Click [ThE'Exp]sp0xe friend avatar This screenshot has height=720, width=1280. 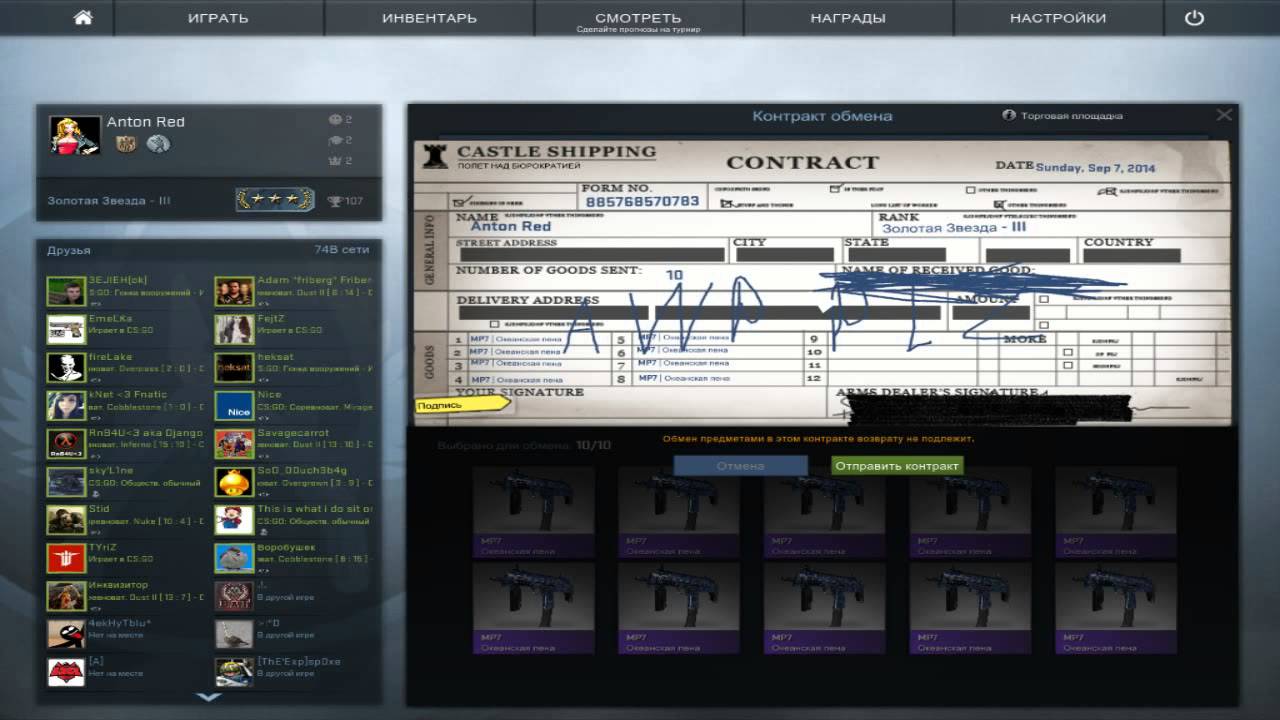[x=234, y=672]
